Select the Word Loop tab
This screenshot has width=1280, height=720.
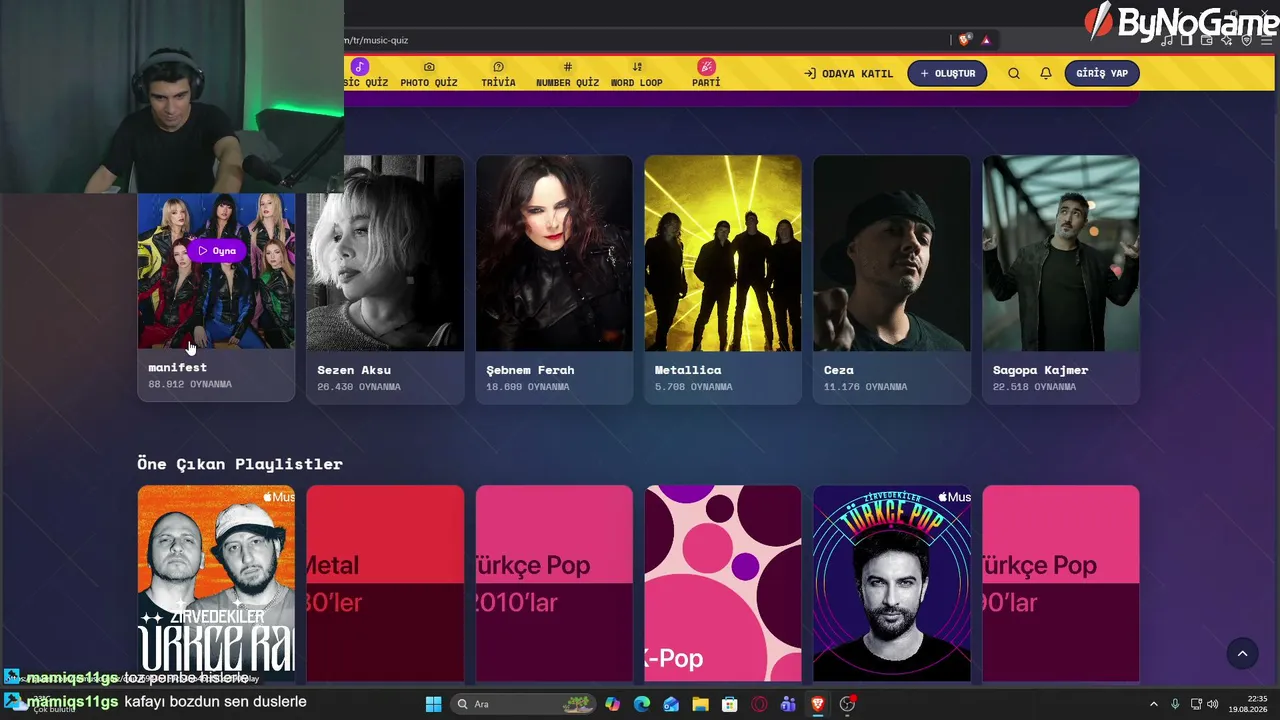(x=637, y=74)
